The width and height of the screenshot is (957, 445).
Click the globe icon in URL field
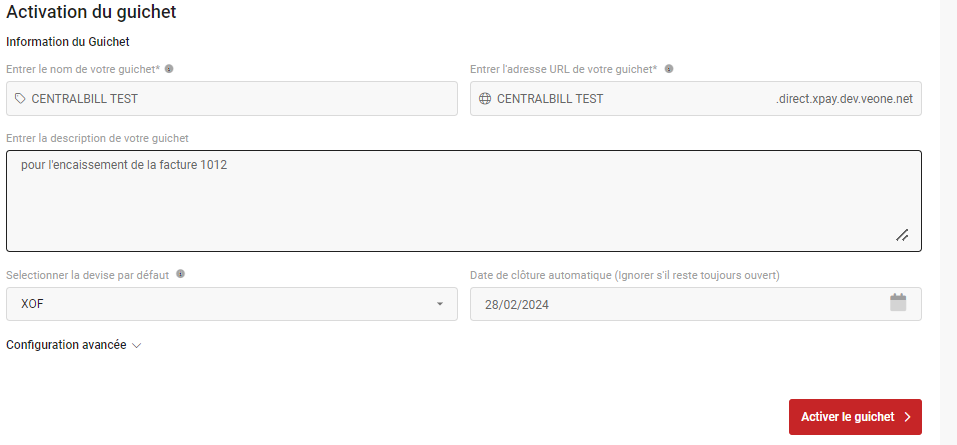485,98
